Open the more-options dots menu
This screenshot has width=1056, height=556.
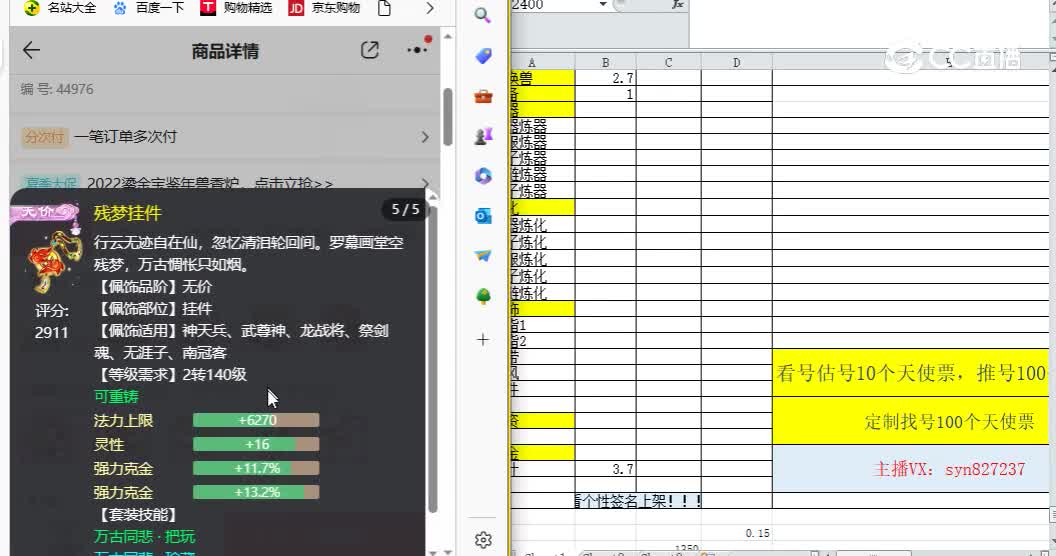pyautogui.click(x=417, y=50)
